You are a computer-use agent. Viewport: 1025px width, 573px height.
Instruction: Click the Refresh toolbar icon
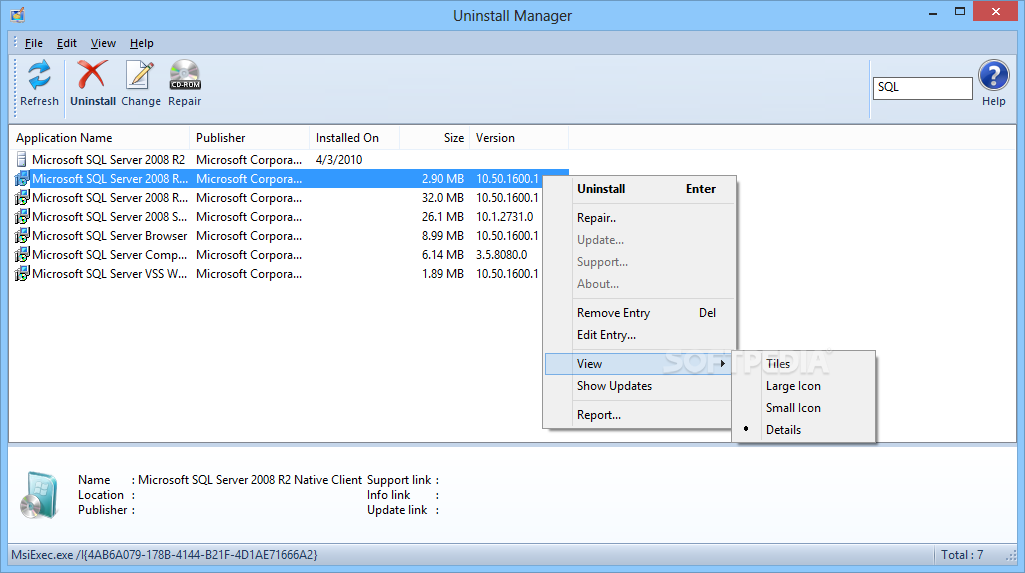(39, 75)
